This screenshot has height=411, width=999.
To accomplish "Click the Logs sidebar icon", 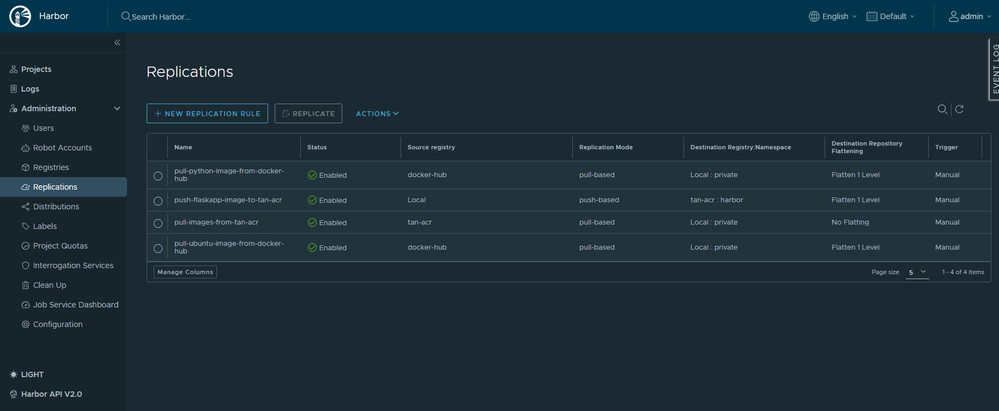I will click(14, 89).
